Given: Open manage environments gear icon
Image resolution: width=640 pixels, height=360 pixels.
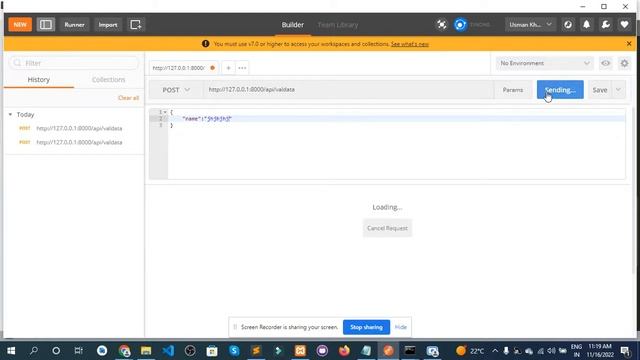Looking at the screenshot, I should point(624,63).
